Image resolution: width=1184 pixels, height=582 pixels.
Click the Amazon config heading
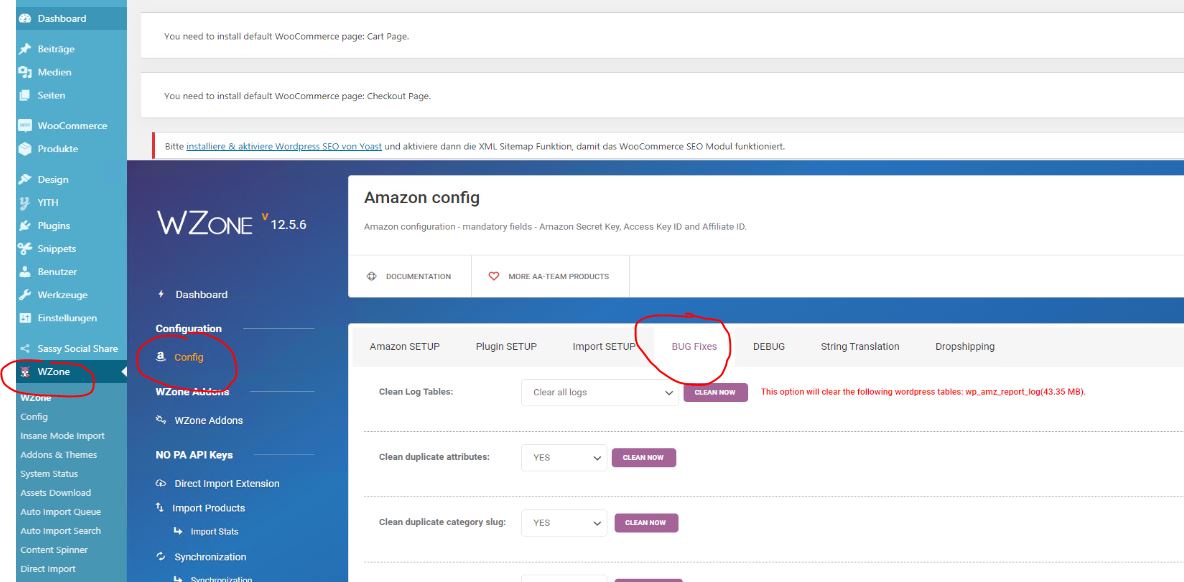click(422, 198)
